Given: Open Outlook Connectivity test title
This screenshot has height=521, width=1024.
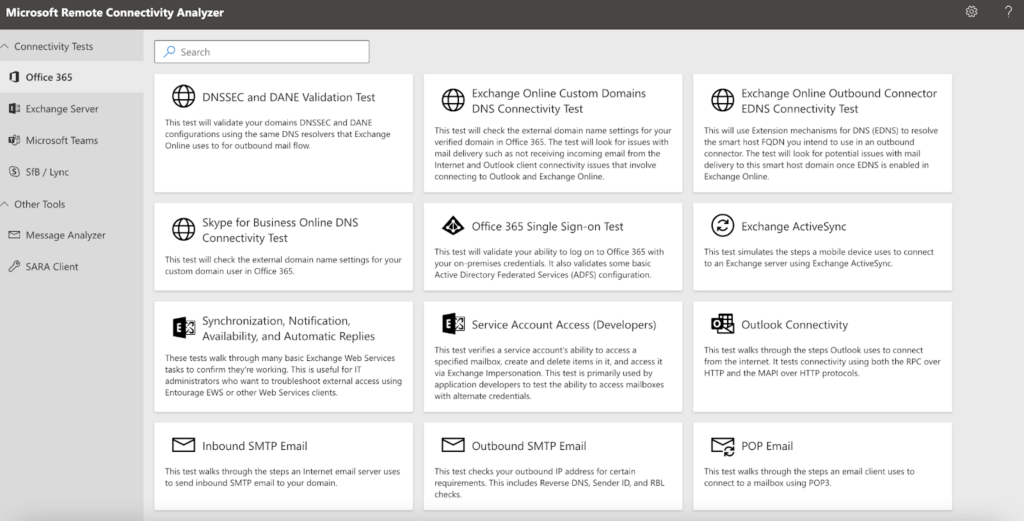Looking at the screenshot, I should click(795, 324).
